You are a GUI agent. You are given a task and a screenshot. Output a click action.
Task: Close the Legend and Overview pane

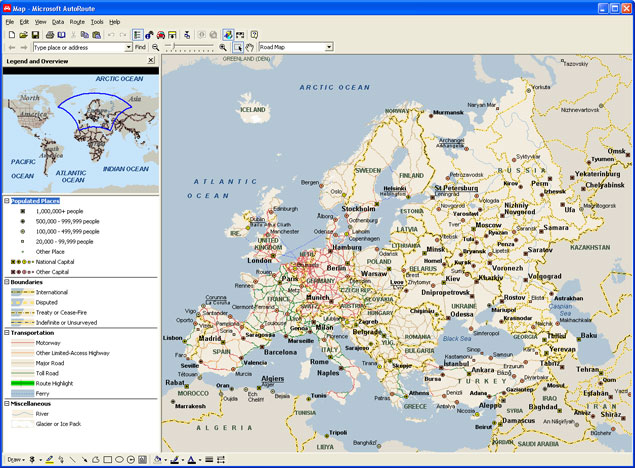(151, 60)
